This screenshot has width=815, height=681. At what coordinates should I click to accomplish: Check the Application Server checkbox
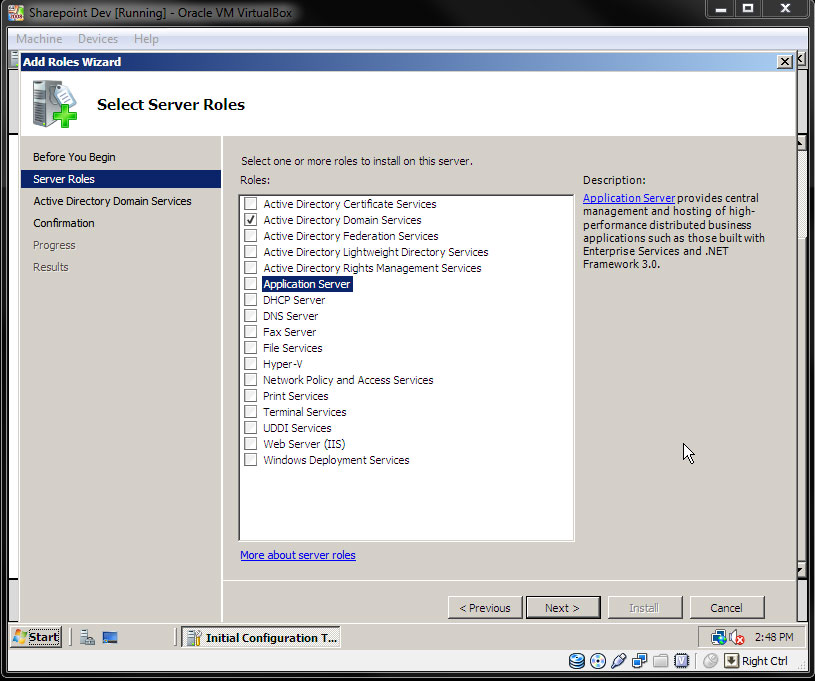[x=251, y=284]
